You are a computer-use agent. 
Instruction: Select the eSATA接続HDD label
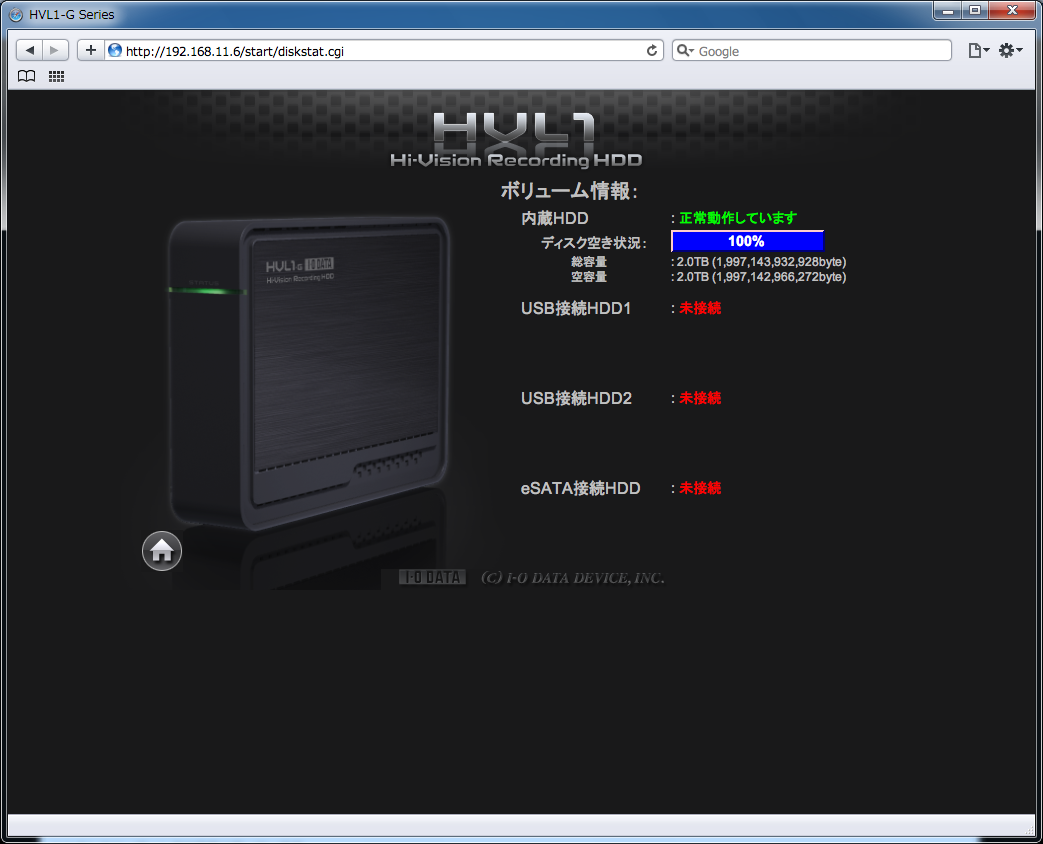[x=580, y=488]
